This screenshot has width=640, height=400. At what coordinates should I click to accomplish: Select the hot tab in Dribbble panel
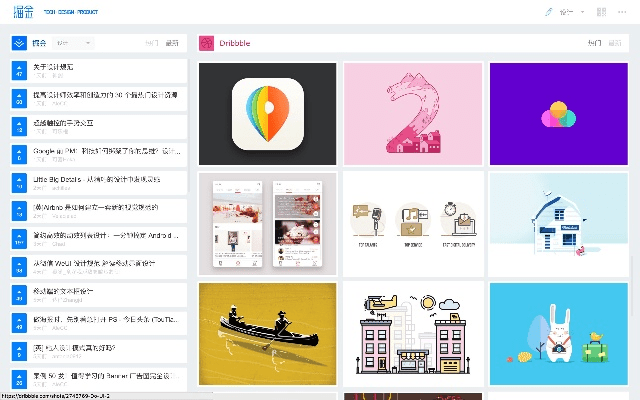(x=594, y=43)
